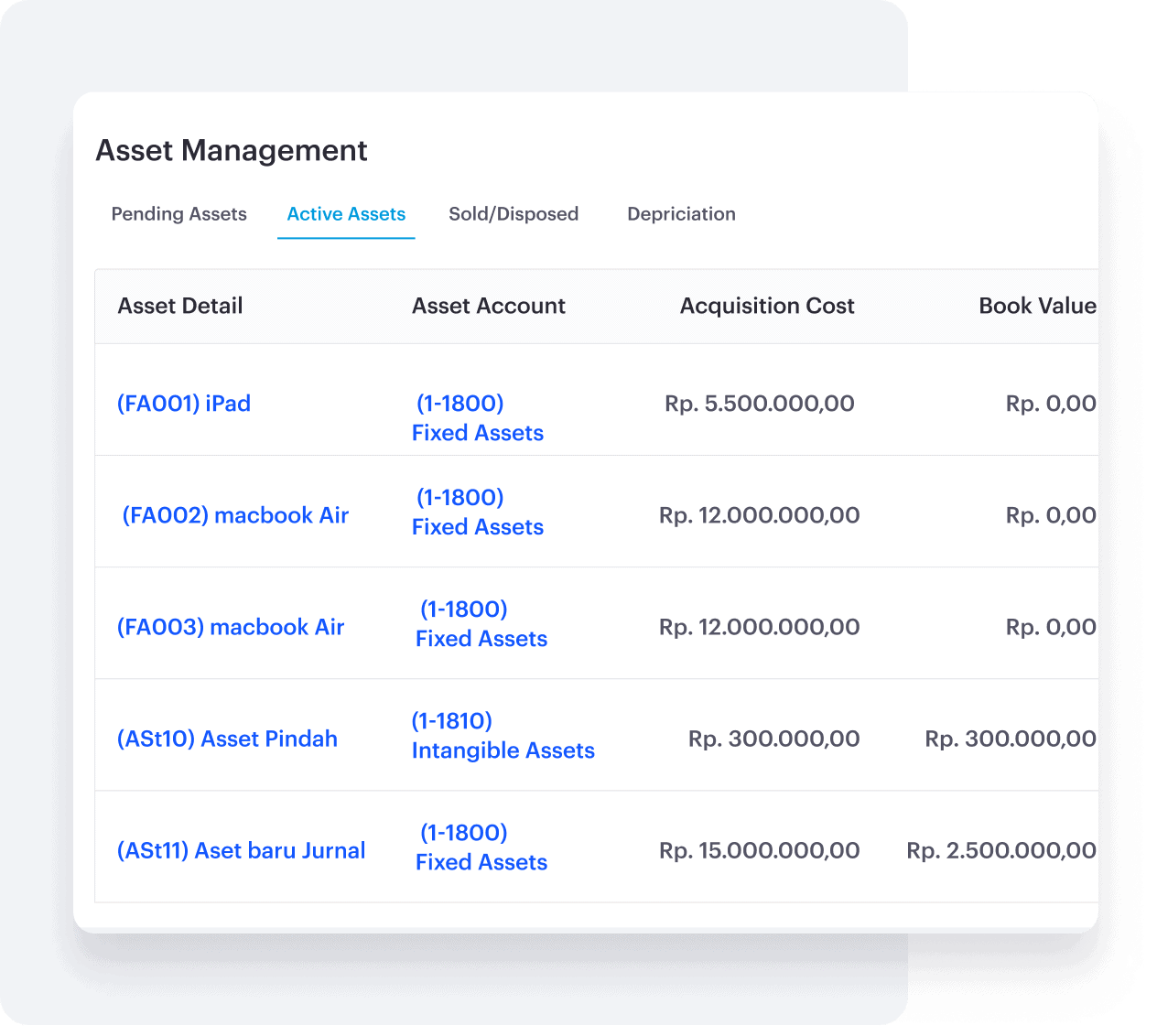1157x1036 pixels.
Task: Sort by the Acquisition Cost column header
Action: pyautogui.click(x=766, y=306)
